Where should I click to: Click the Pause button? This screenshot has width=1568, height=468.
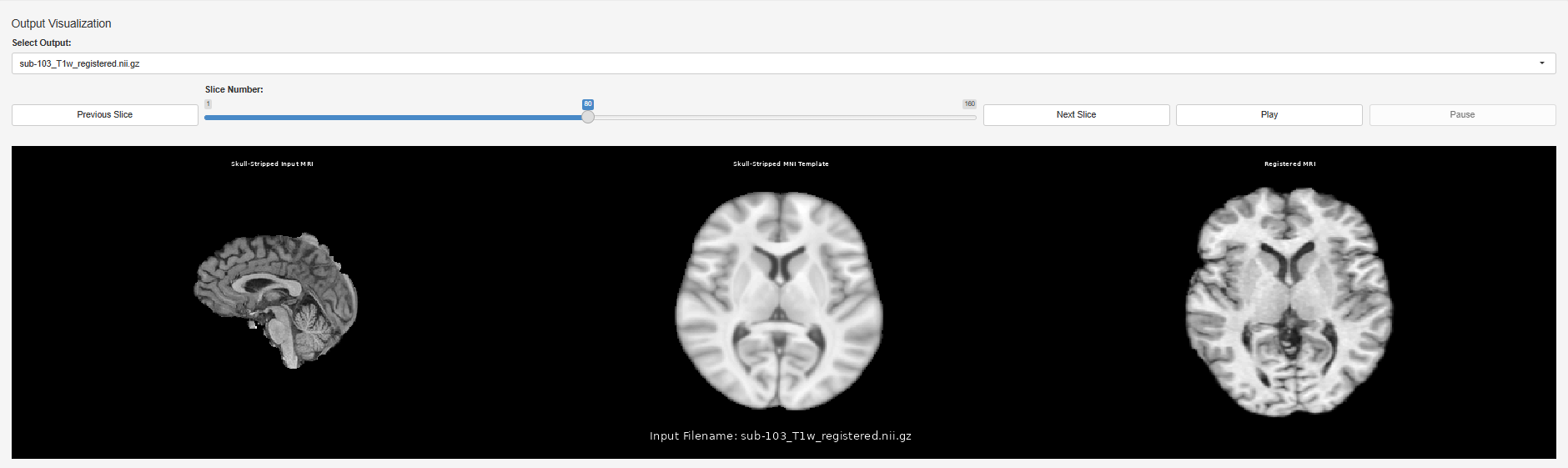(x=1462, y=115)
